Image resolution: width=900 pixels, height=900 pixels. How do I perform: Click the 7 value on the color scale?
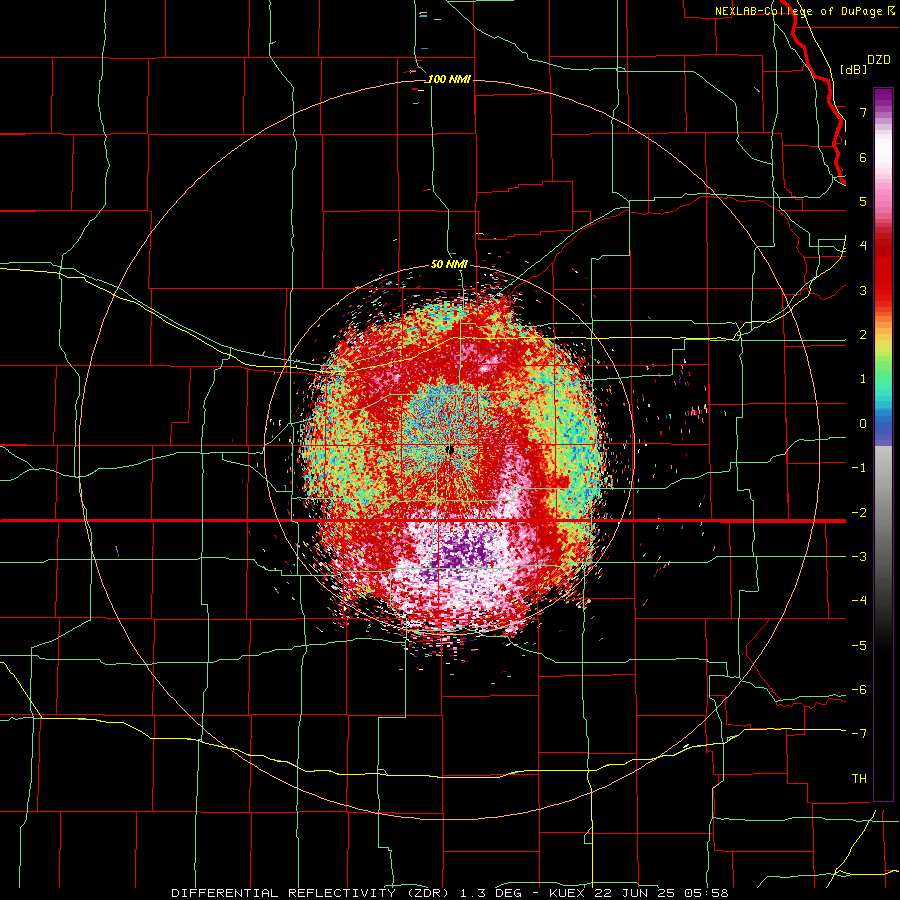coord(863,112)
